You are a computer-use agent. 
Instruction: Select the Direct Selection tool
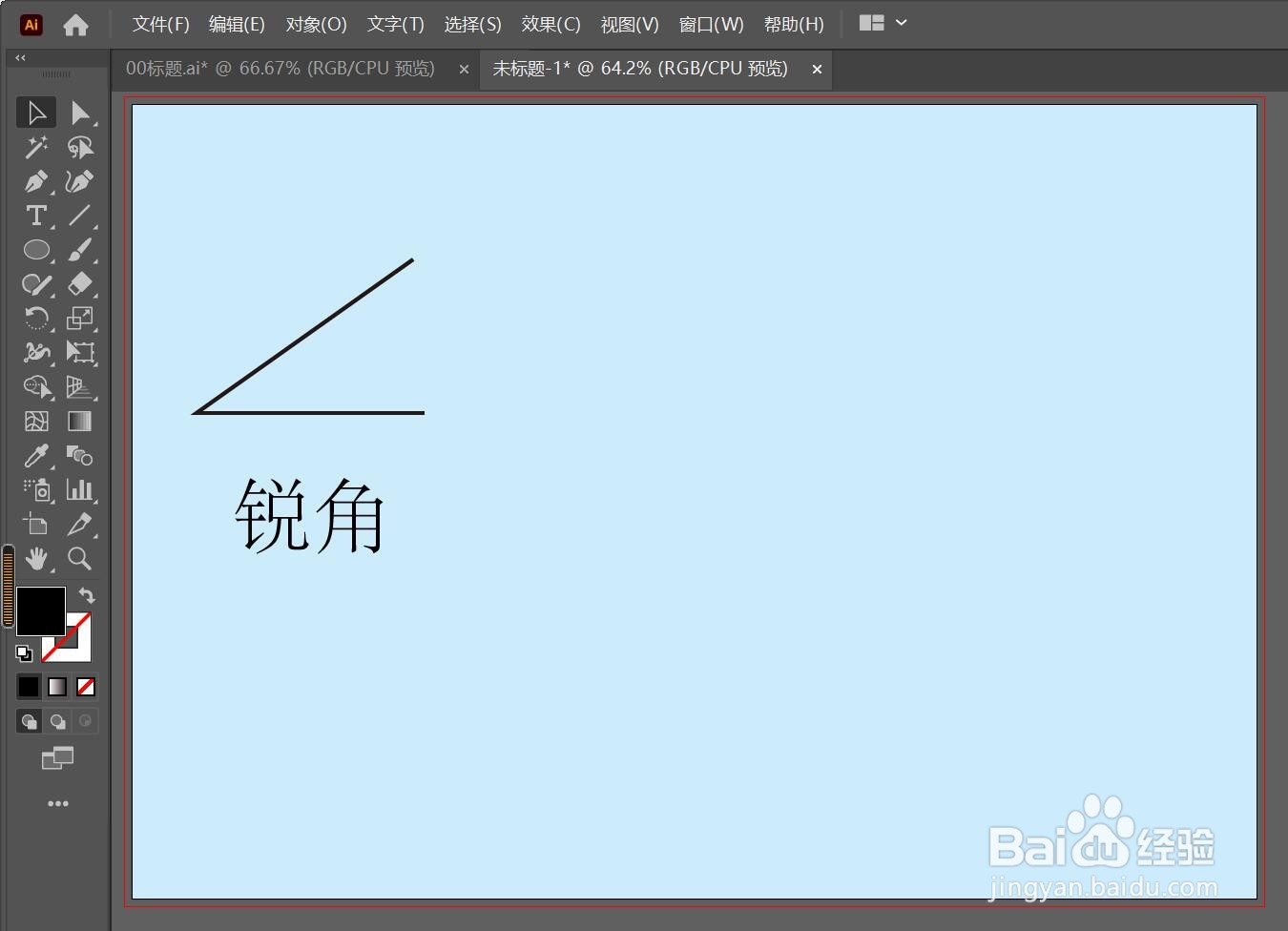point(80,113)
